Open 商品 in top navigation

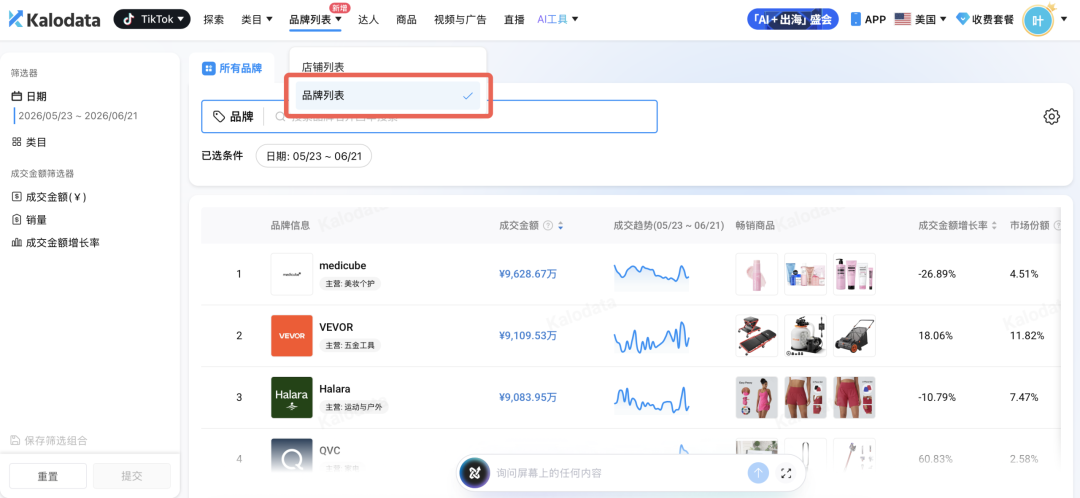[x=406, y=20]
